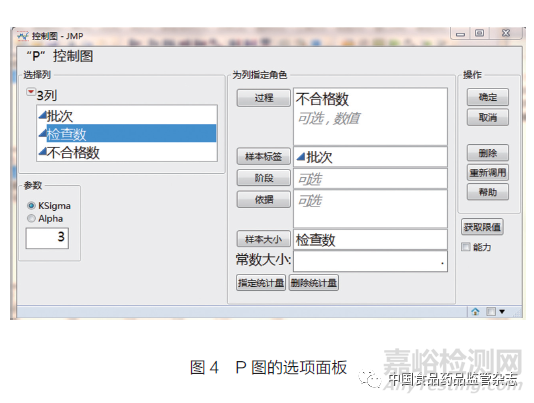Click the JMP app icon in title bar

click(x=23, y=36)
